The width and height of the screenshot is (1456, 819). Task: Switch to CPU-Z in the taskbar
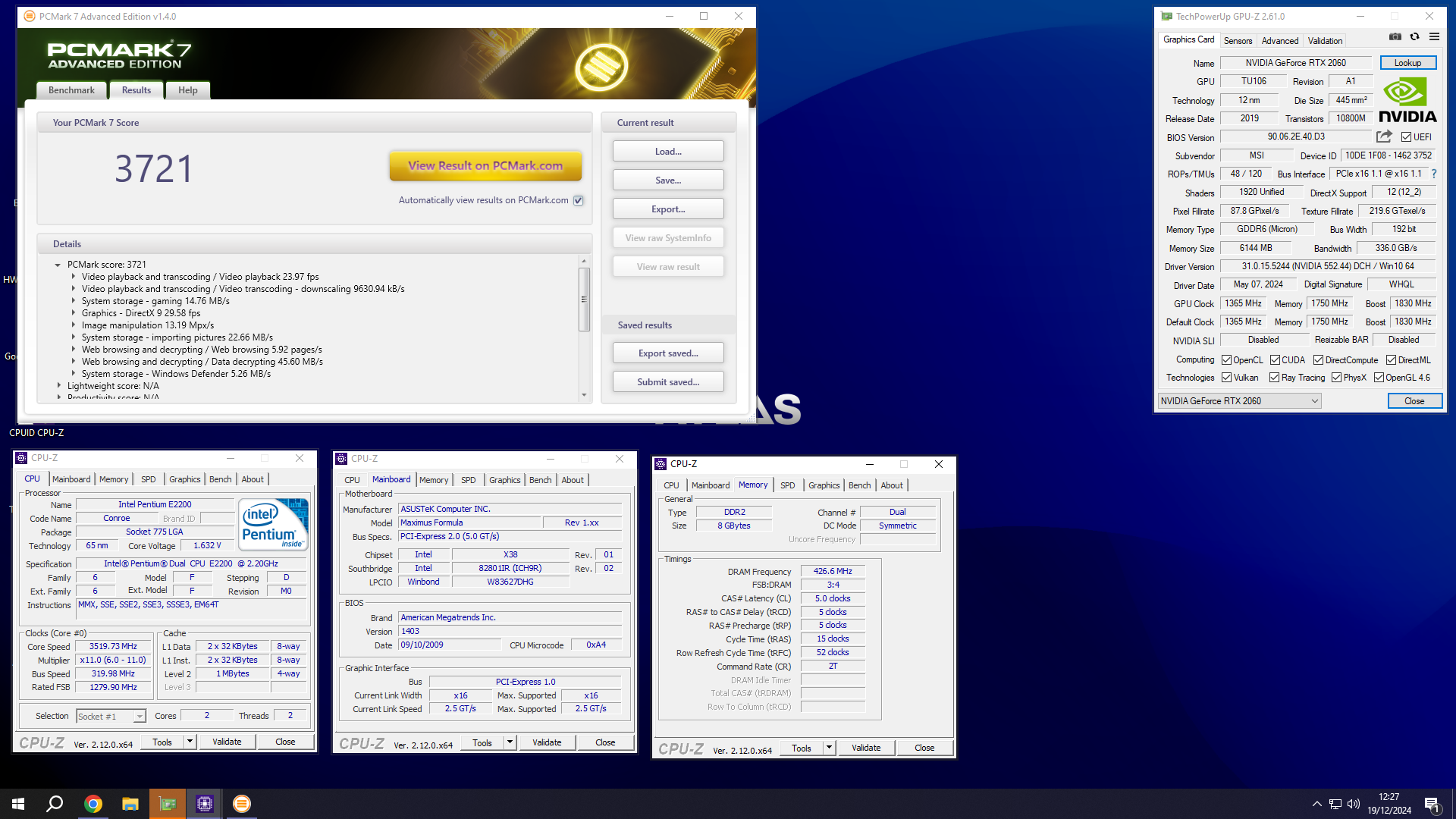point(205,804)
